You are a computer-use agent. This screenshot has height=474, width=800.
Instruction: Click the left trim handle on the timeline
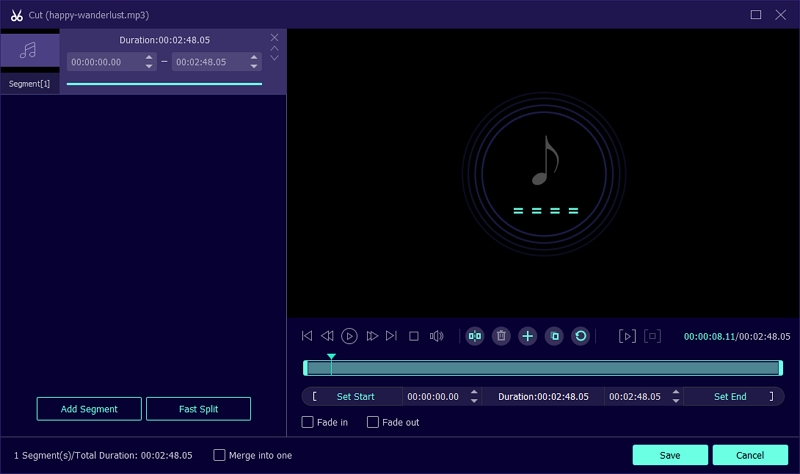click(x=305, y=368)
